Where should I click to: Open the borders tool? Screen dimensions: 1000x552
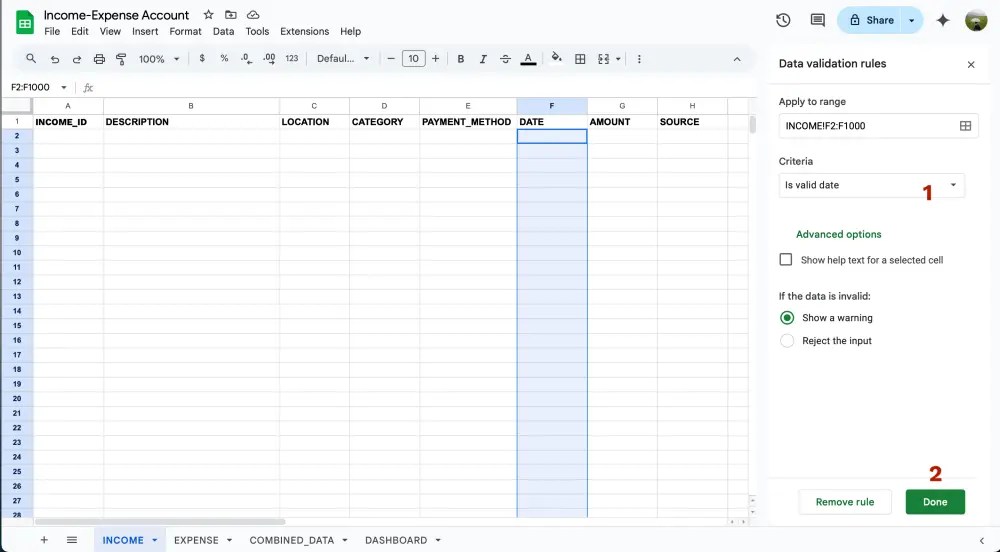click(x=580, y=59)
